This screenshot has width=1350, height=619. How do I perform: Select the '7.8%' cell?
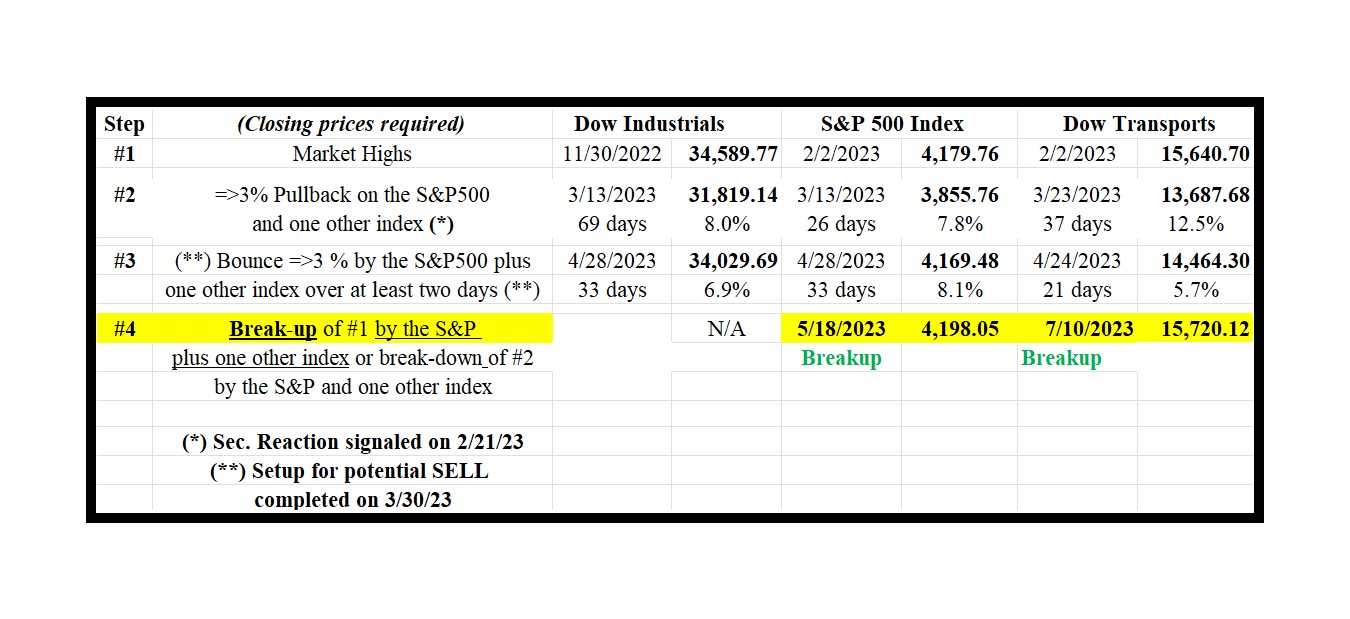click(959, 224)
